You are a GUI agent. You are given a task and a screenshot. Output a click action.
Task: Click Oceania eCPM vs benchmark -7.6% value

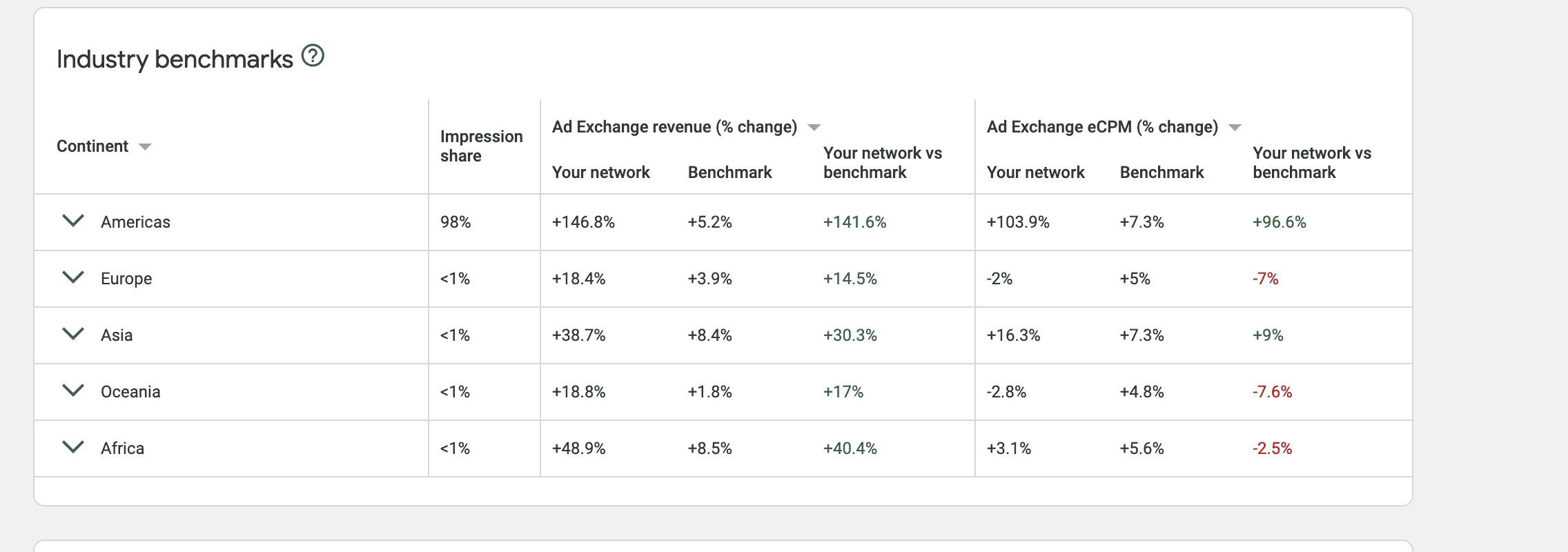click(1272, 392)
